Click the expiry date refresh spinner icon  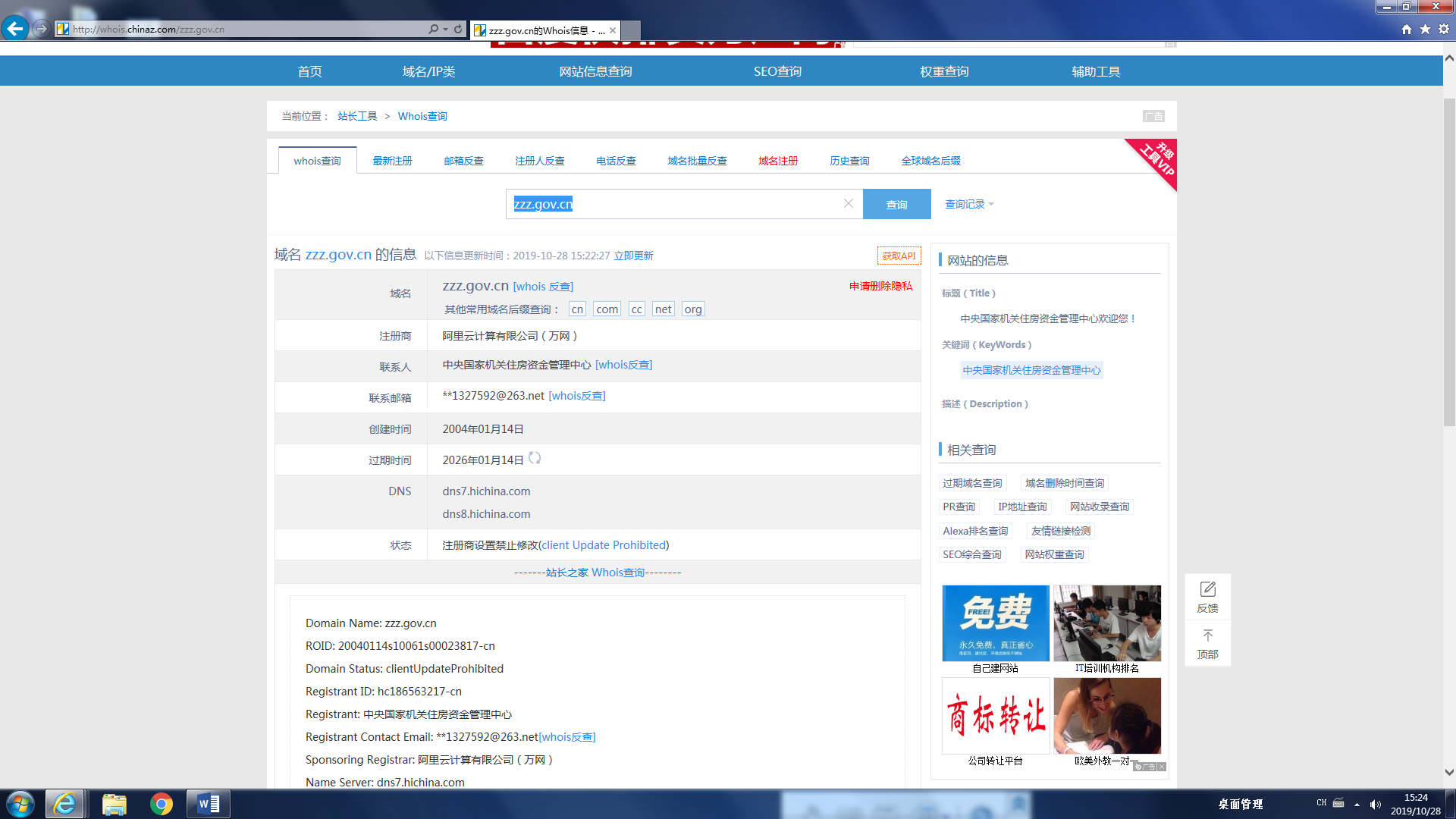pyautogui.click(x=535, y=458)
